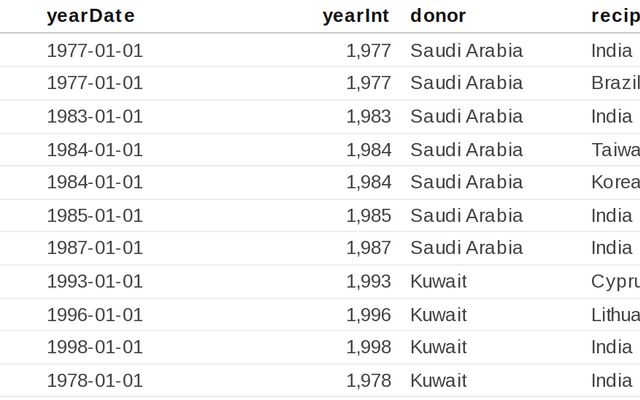The width and height of the screenshot is (640, 400).
Task: Click the donor column header
Action: (x=438, y=16)
